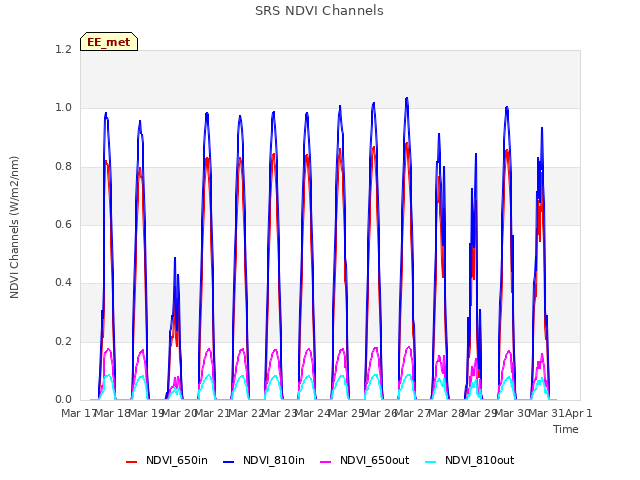Click the y-axis title NDVI Channels (W/m2/nm)
This screenshot has height=480, width=640.
coord(14,227)
